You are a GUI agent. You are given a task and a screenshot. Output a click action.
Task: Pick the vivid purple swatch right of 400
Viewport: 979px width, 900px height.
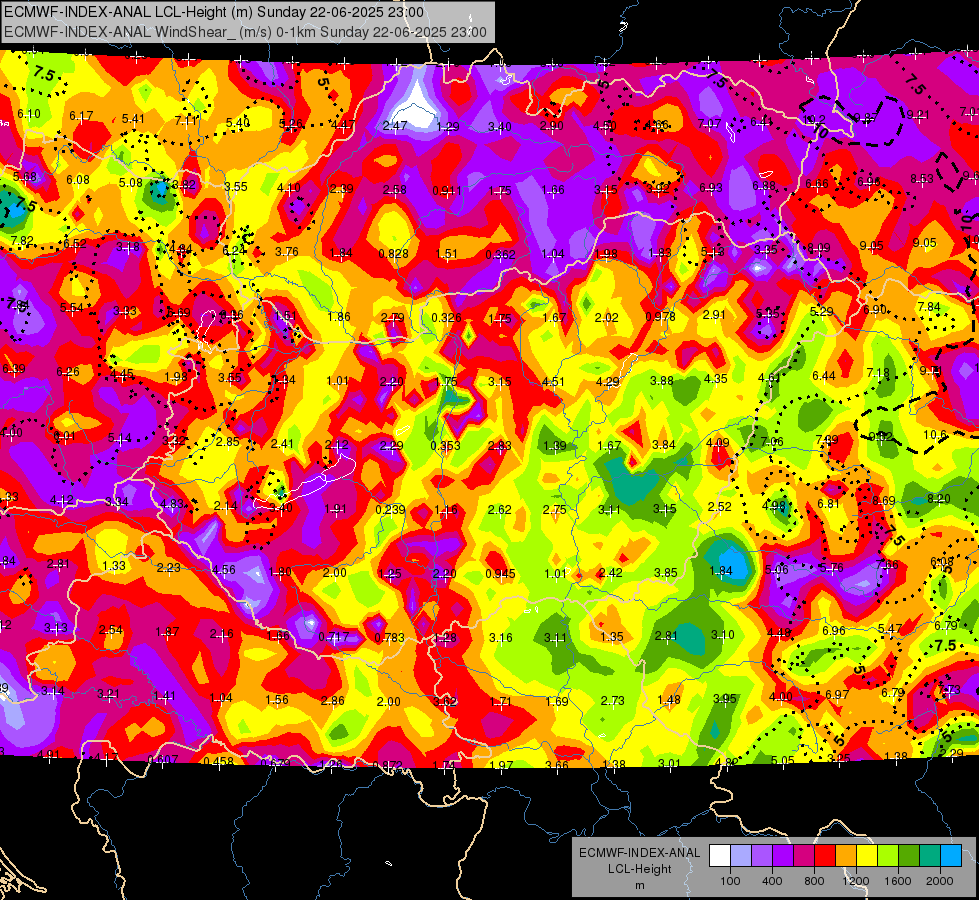(782, 856)
